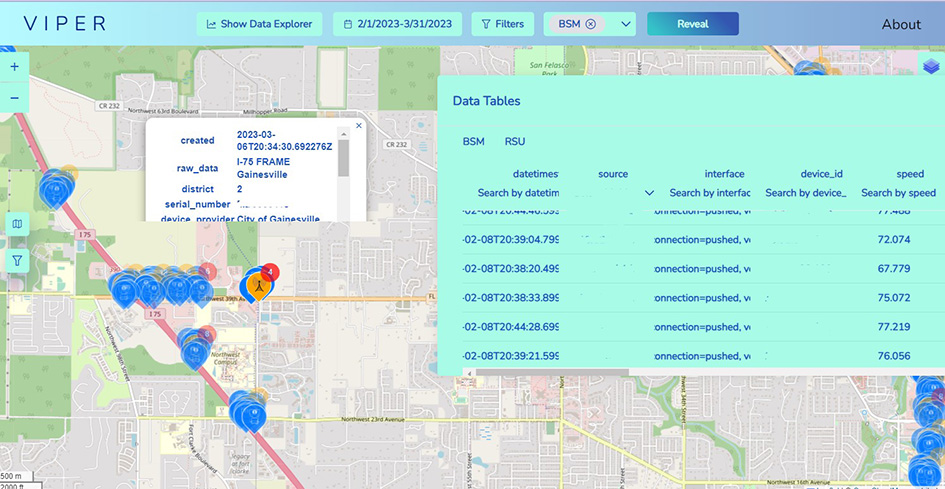Select the BSM data table tab
This screenshot has height=489, width=945.
[x=473, y=142]
